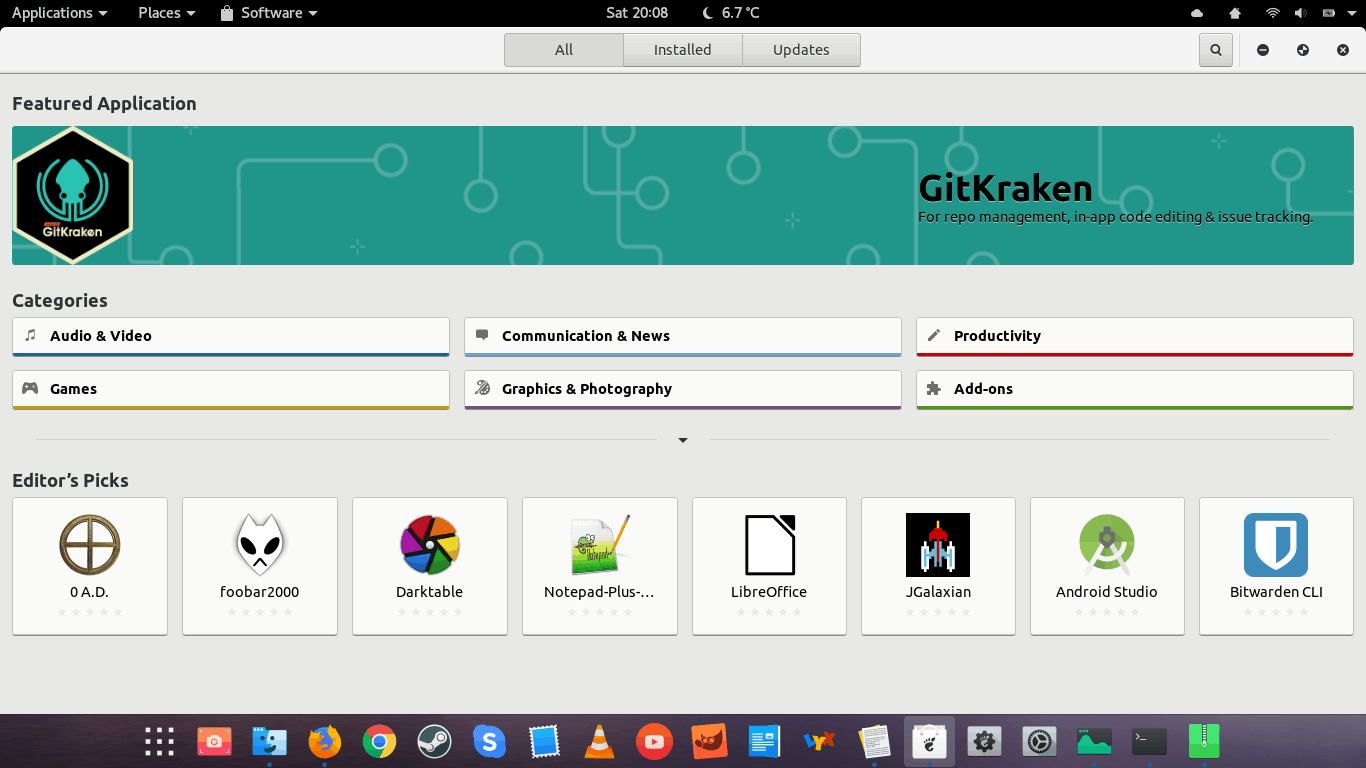Launch Steam from the dock
Viewport: 1366px width, 768px height.
click(434, 741)
